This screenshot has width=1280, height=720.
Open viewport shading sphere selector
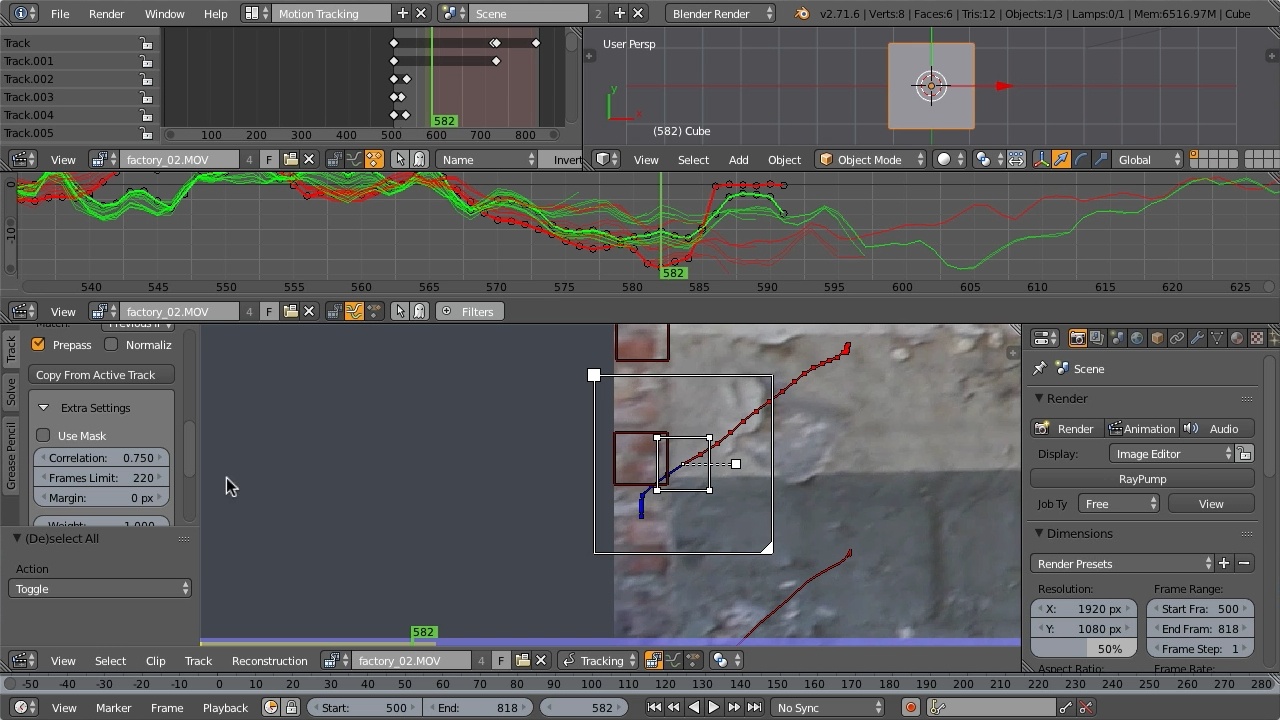(949, 160)
